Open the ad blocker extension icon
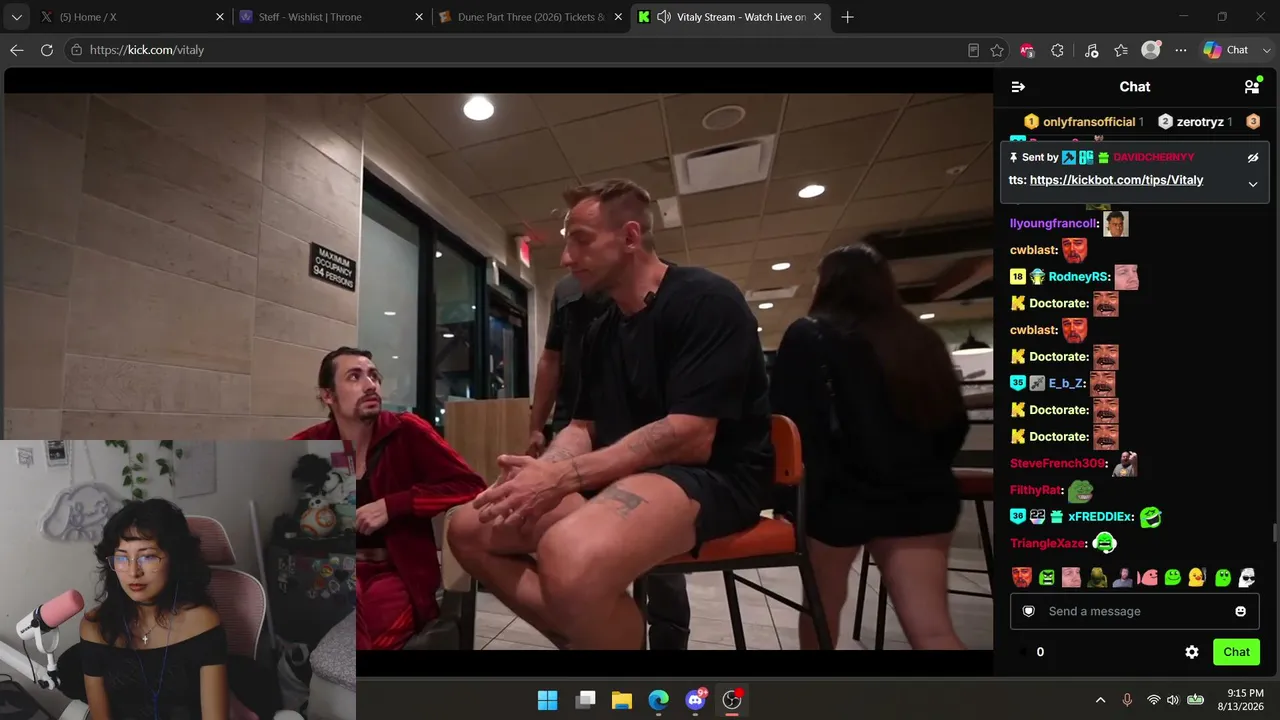The height and width of the screenshot is (720, 1280). 1027,50
